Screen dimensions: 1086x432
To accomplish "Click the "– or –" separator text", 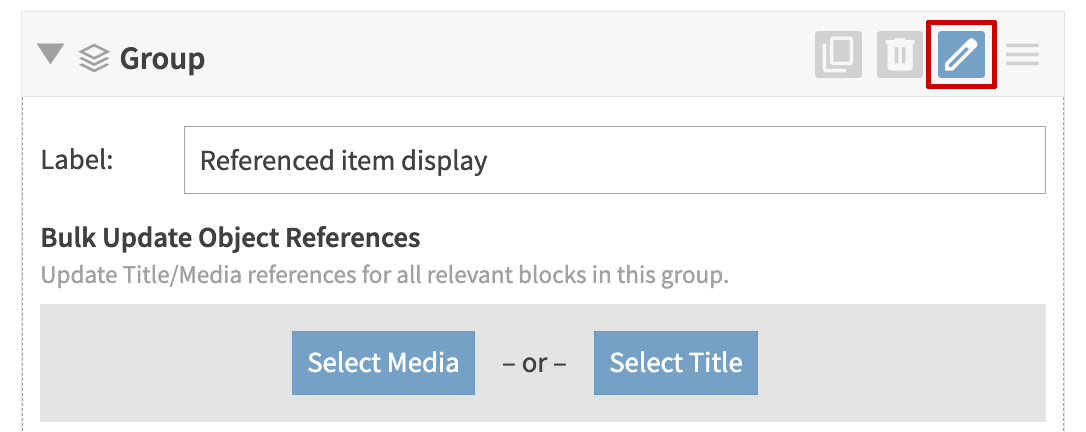I will (x=534, y=363).
